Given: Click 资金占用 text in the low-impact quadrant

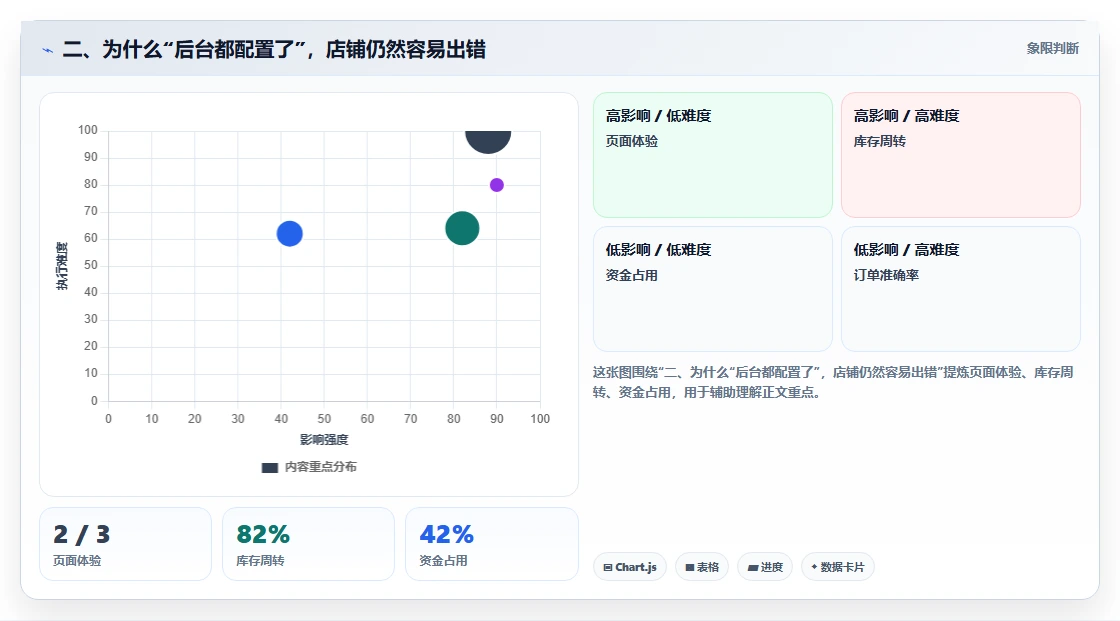Looking at the screenshot, I should pyautogui.click(x=631, y=275).
